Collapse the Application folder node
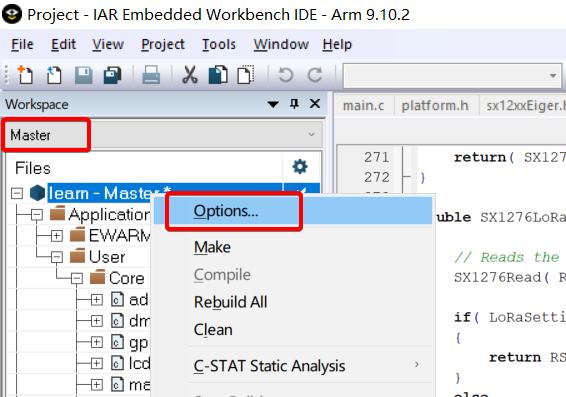Screen dimensions: 566x397 37,215
